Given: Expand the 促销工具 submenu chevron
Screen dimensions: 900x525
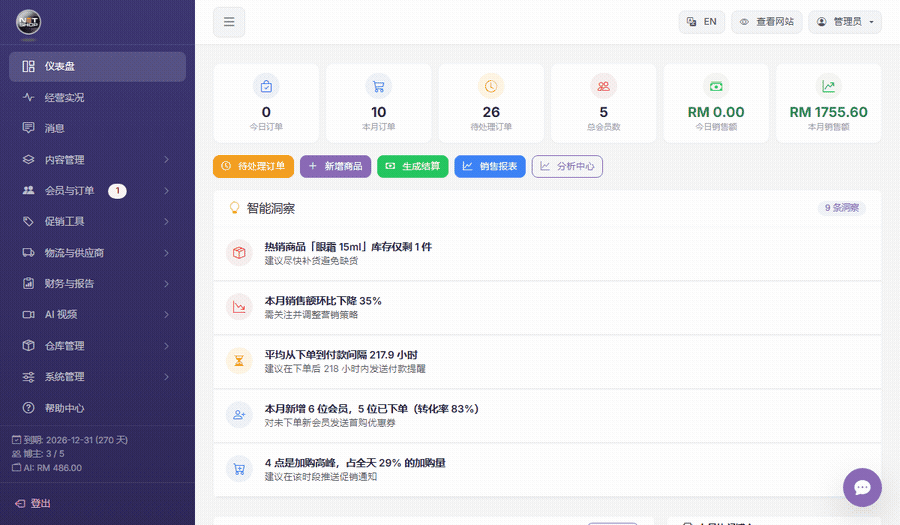Looking at the screenshot, I should (166, 221).
